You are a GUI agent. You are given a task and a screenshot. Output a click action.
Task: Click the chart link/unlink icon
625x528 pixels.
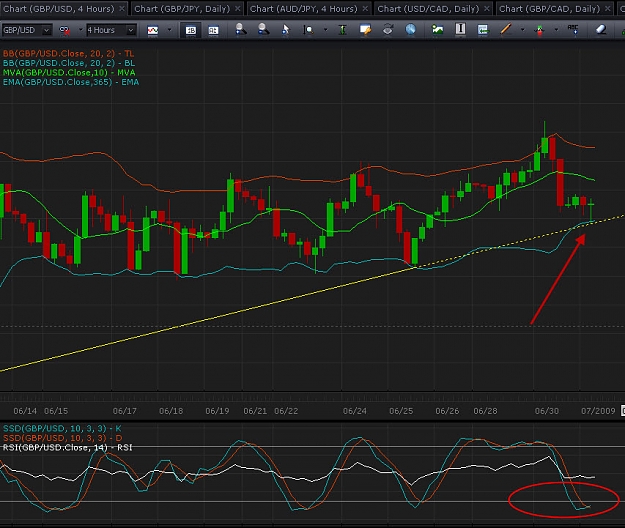tap(65, 30)
